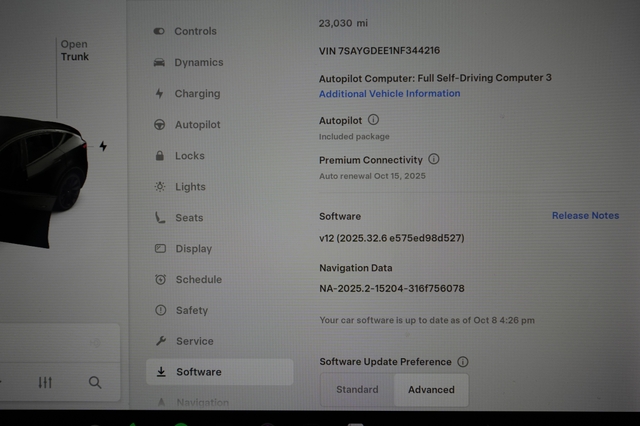
Task: Click the Schedule clock icon
Action: pyautogui.click(x=160, y=280)
